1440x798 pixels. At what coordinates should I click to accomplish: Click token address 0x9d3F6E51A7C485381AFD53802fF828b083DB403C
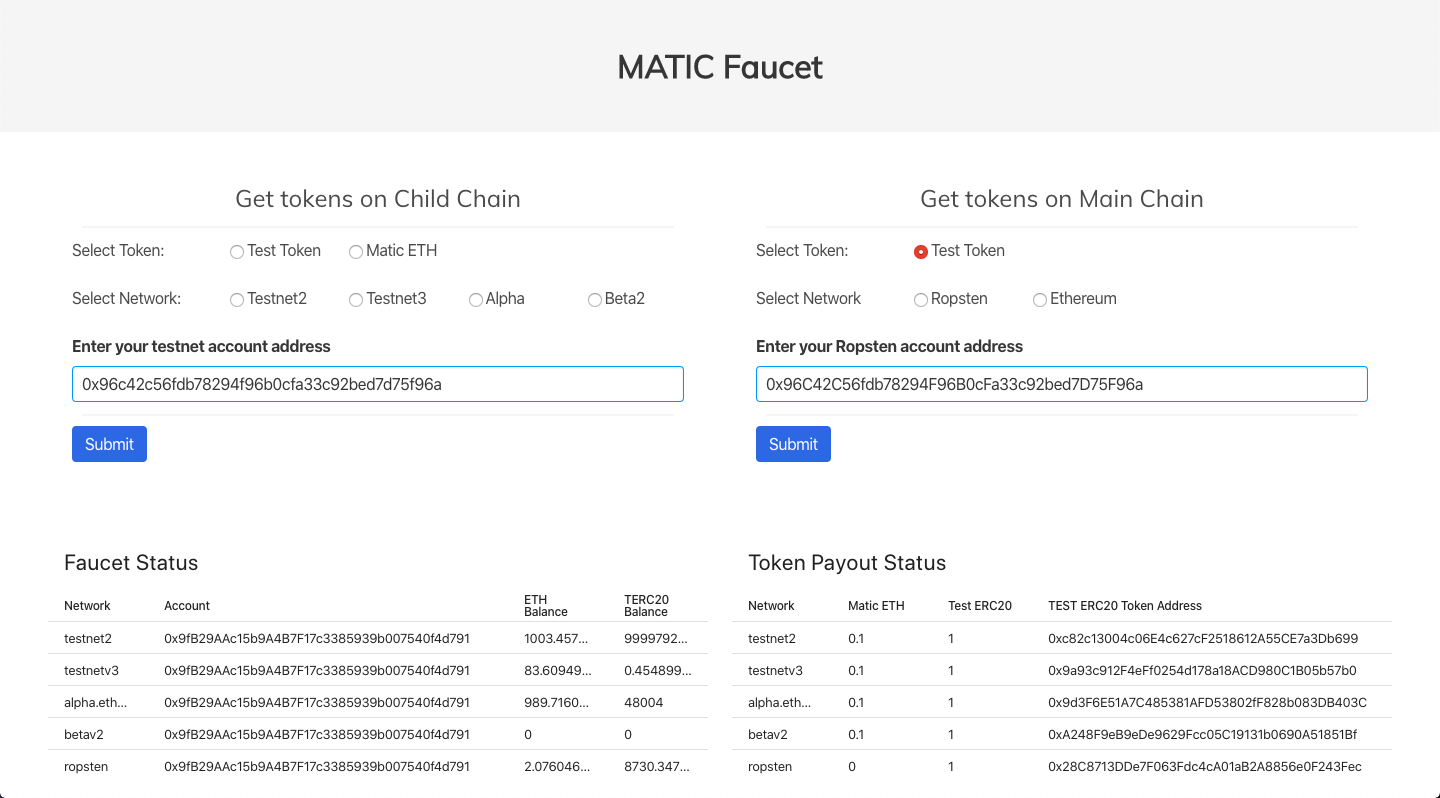pos(1207,702)
